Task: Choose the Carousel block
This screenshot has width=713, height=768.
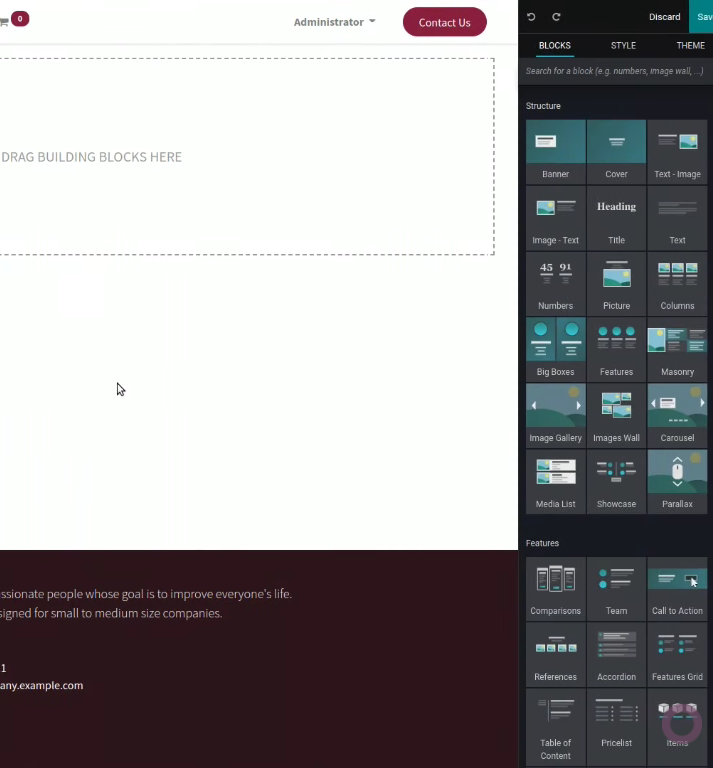Action: click(677, 416)
